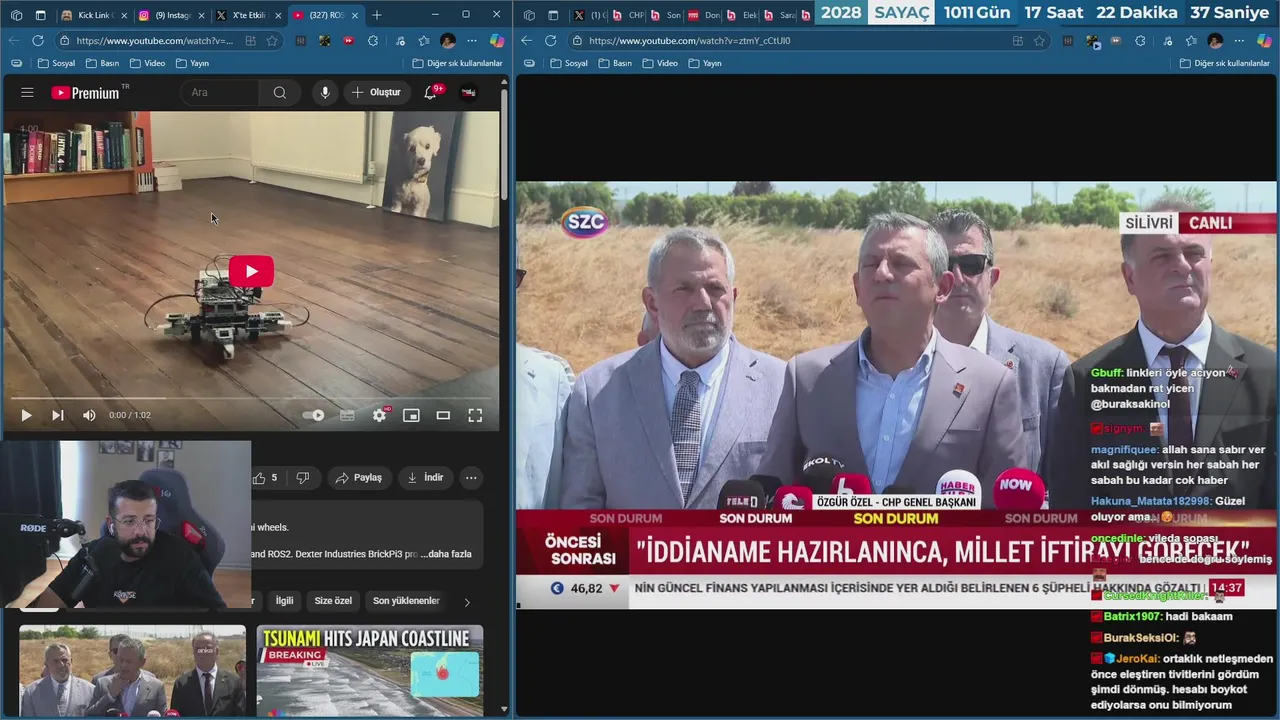Click left browser address bar URL
The height and width of the screenshot is (720, 1280).
154,41
